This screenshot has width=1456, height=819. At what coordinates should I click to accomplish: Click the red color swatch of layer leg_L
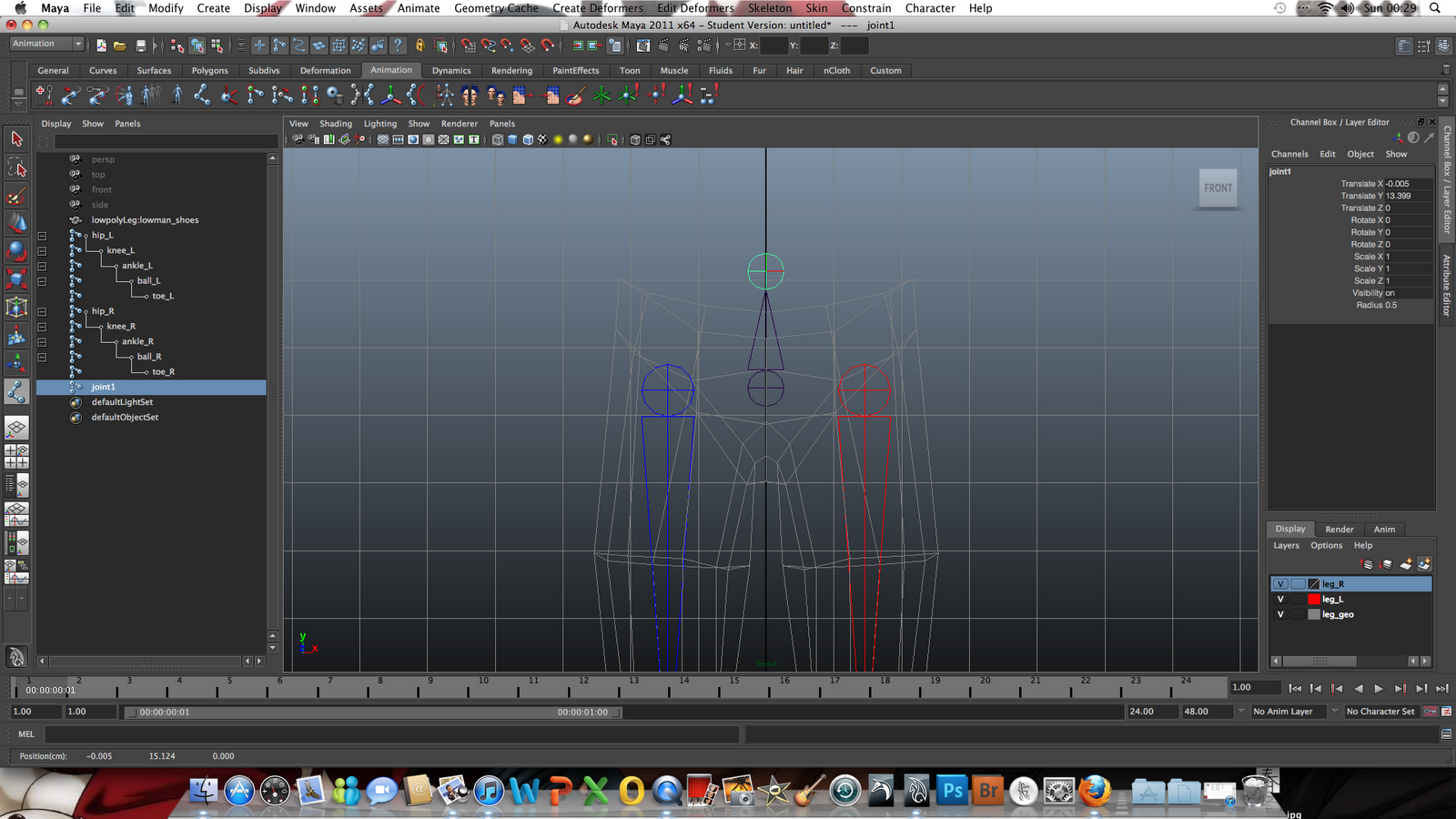tap(1314, 599)
